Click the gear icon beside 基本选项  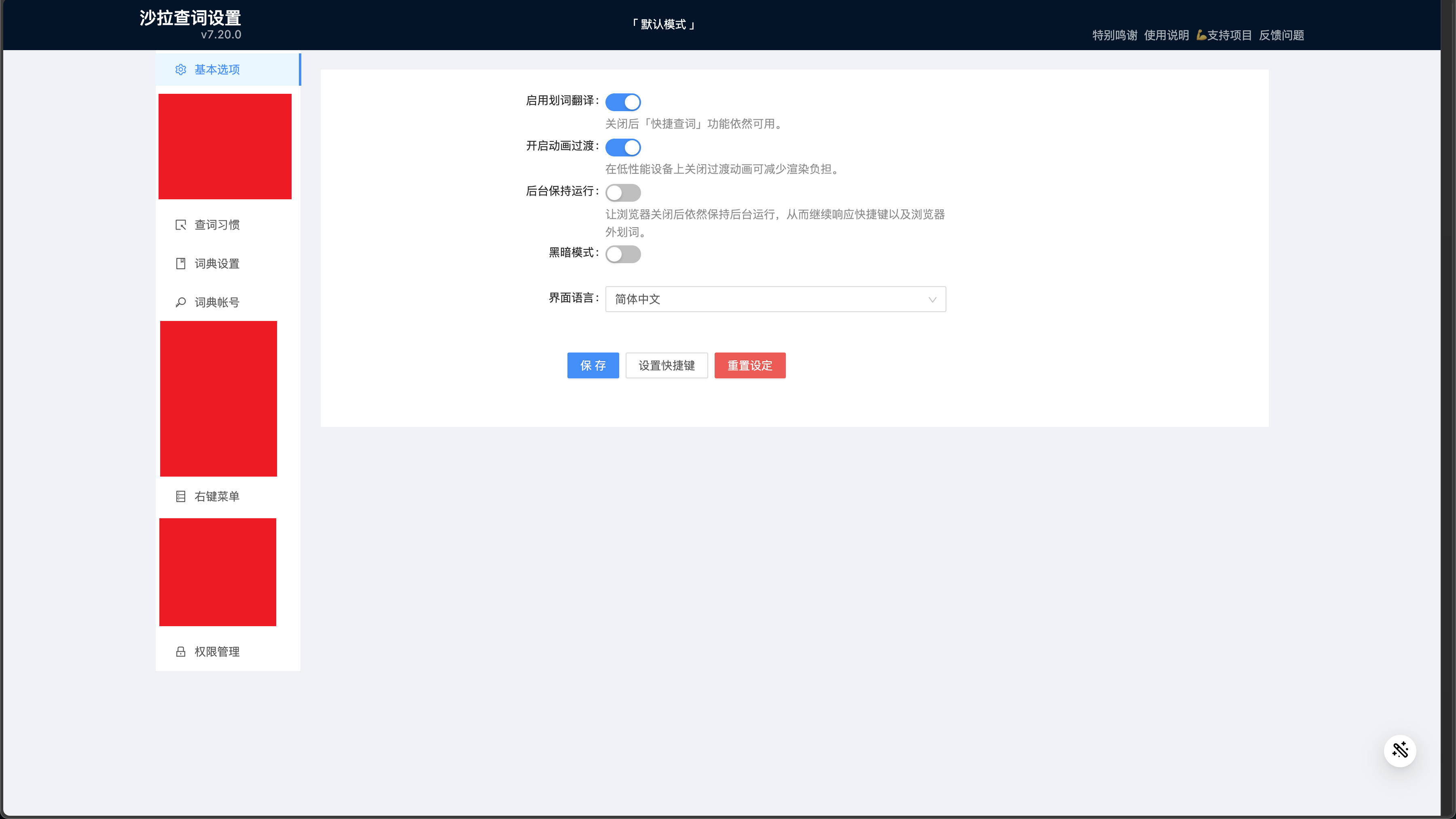tap(180, 70)
